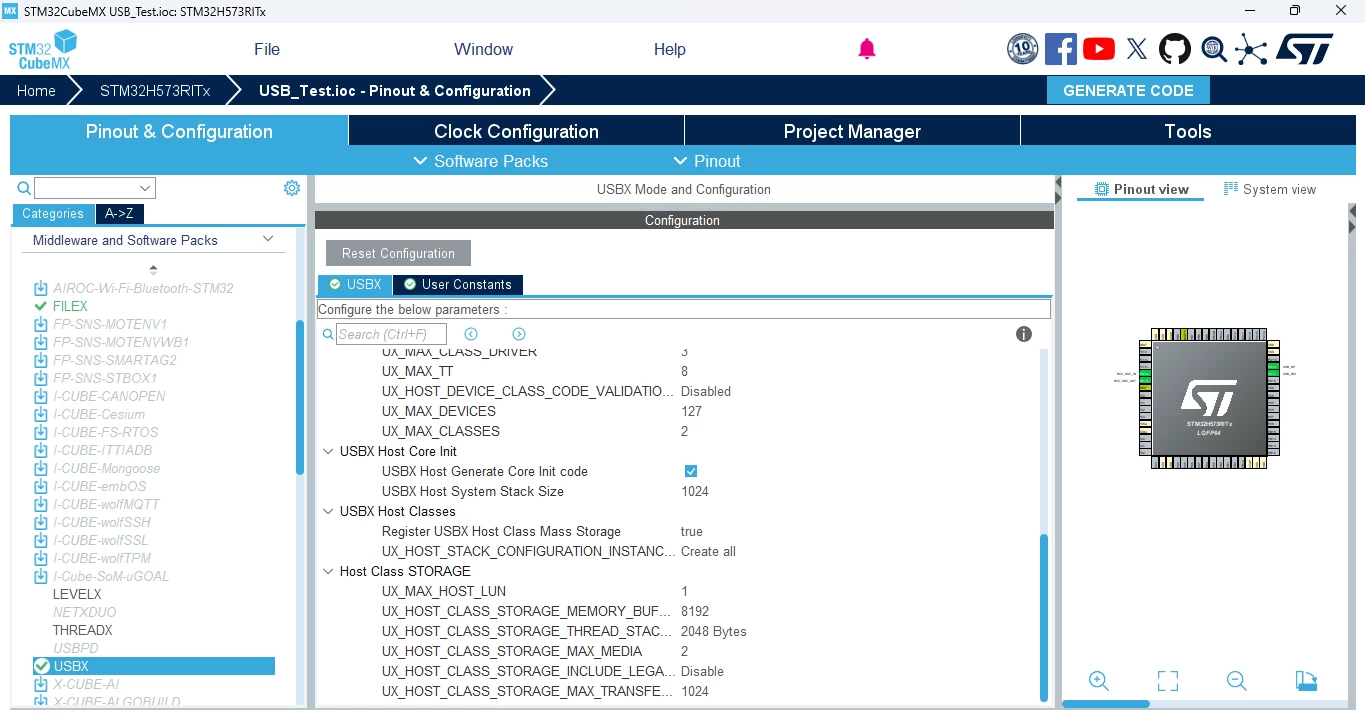Screen dimensions: 1365x716
Task: Click the search magnifier in categories panel
Action: (x=24, y=188)
